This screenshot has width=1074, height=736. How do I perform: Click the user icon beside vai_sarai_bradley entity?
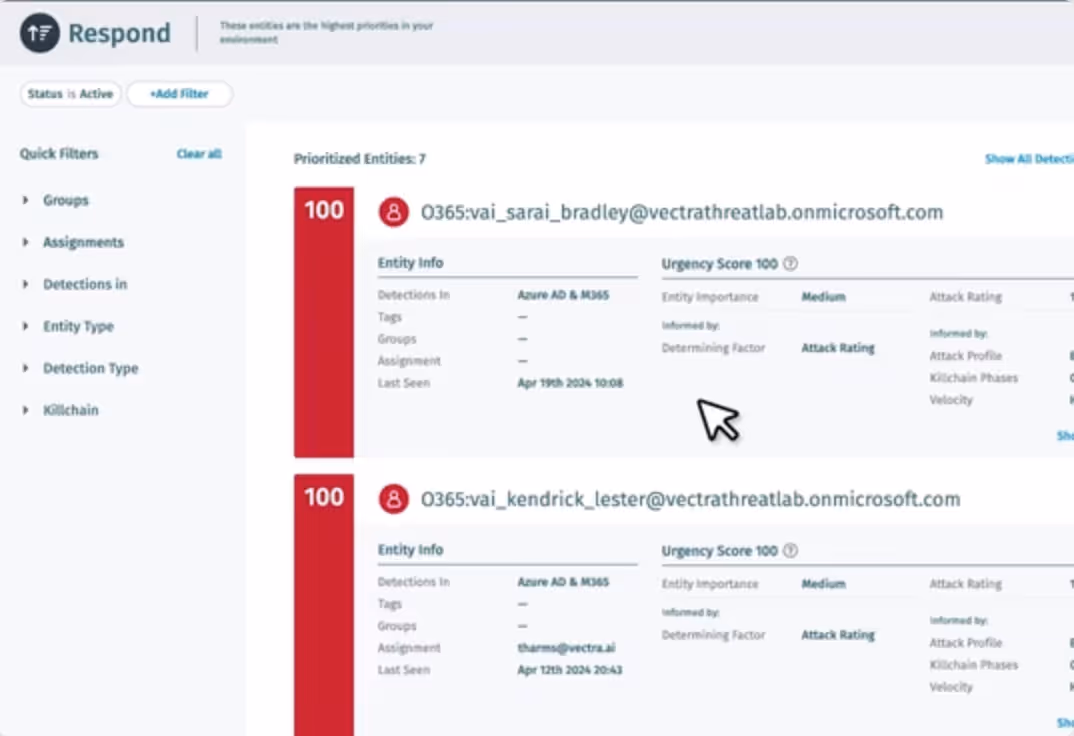click(x=394, y=212)
